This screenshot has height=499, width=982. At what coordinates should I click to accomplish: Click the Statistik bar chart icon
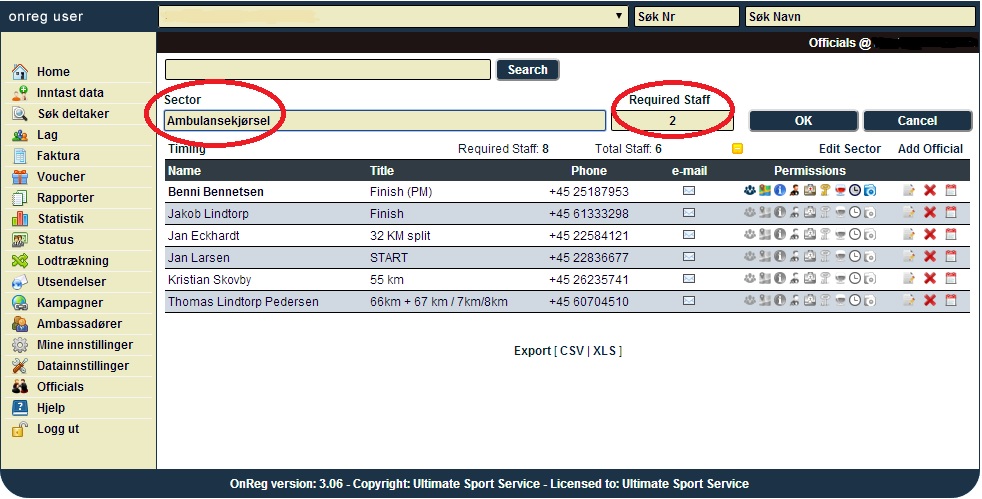pyautogui.click(x=20, y=219)
